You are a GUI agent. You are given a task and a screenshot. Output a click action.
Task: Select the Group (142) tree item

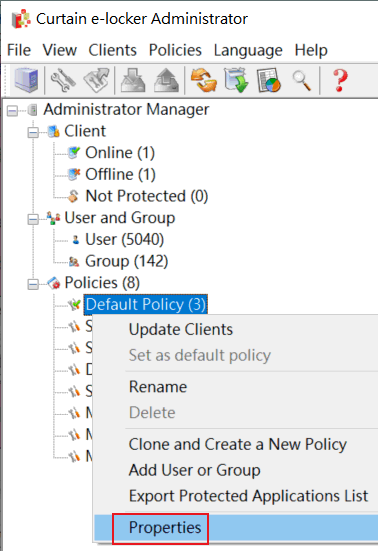(126, 261)
